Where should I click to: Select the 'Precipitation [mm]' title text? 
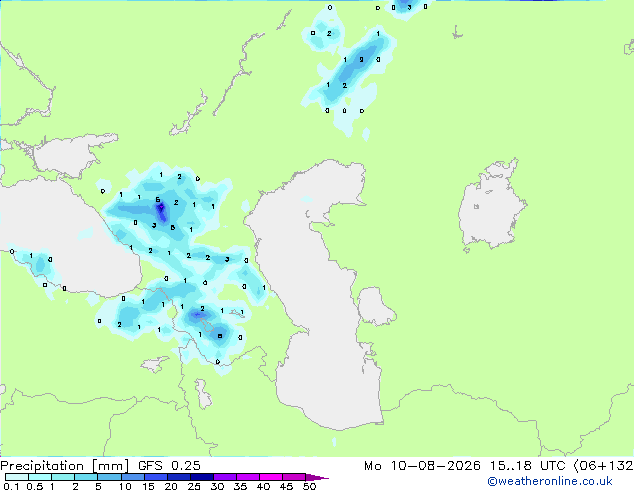click(64, 466)
